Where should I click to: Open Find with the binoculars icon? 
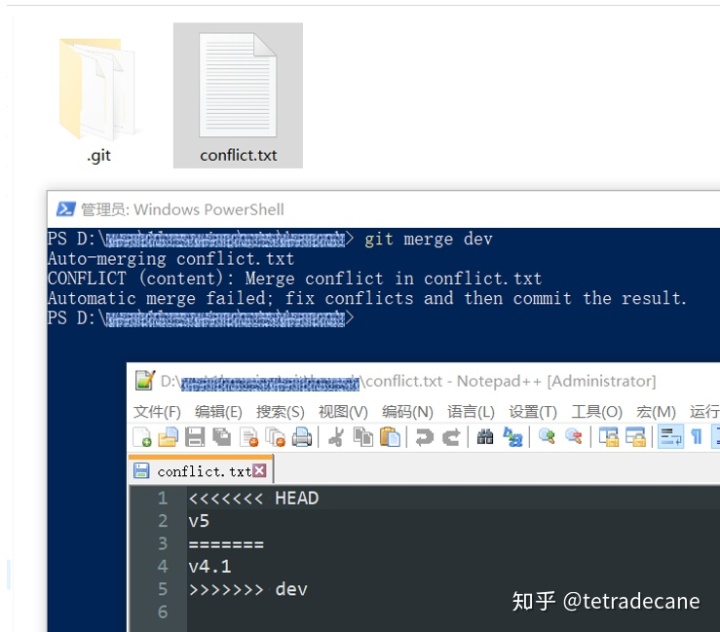tap(485, 437)
